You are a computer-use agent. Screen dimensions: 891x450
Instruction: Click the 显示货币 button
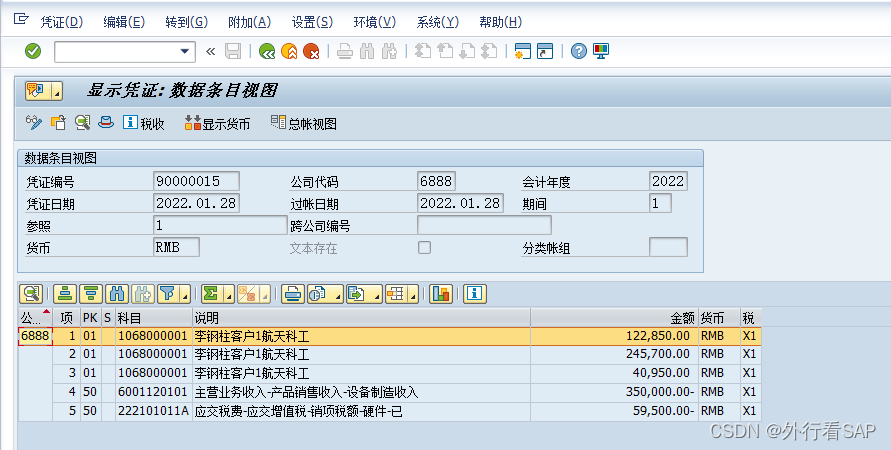pyautogui.click(x=218, y=123)
